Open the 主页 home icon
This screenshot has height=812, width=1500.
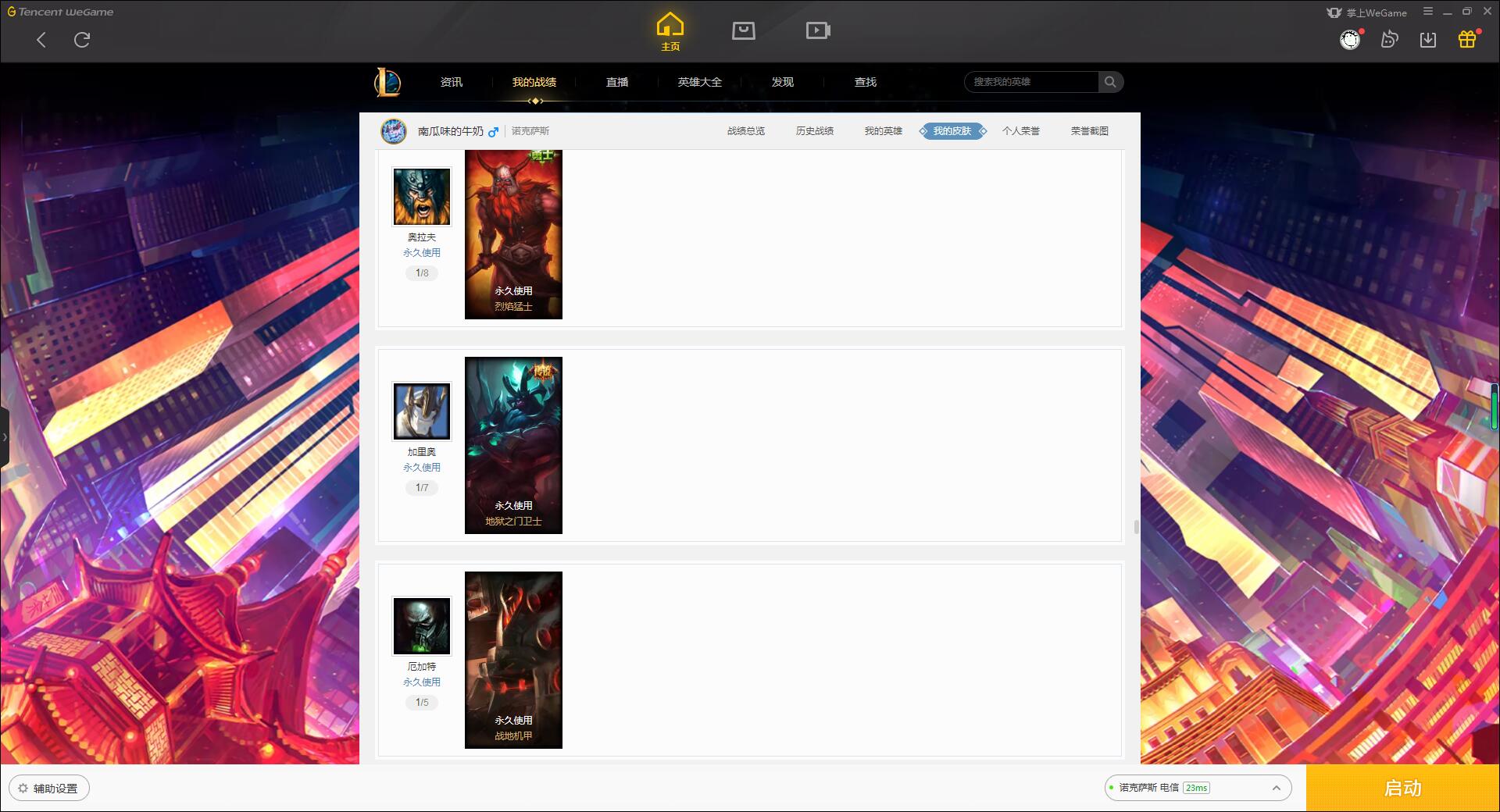click(670, 32)
